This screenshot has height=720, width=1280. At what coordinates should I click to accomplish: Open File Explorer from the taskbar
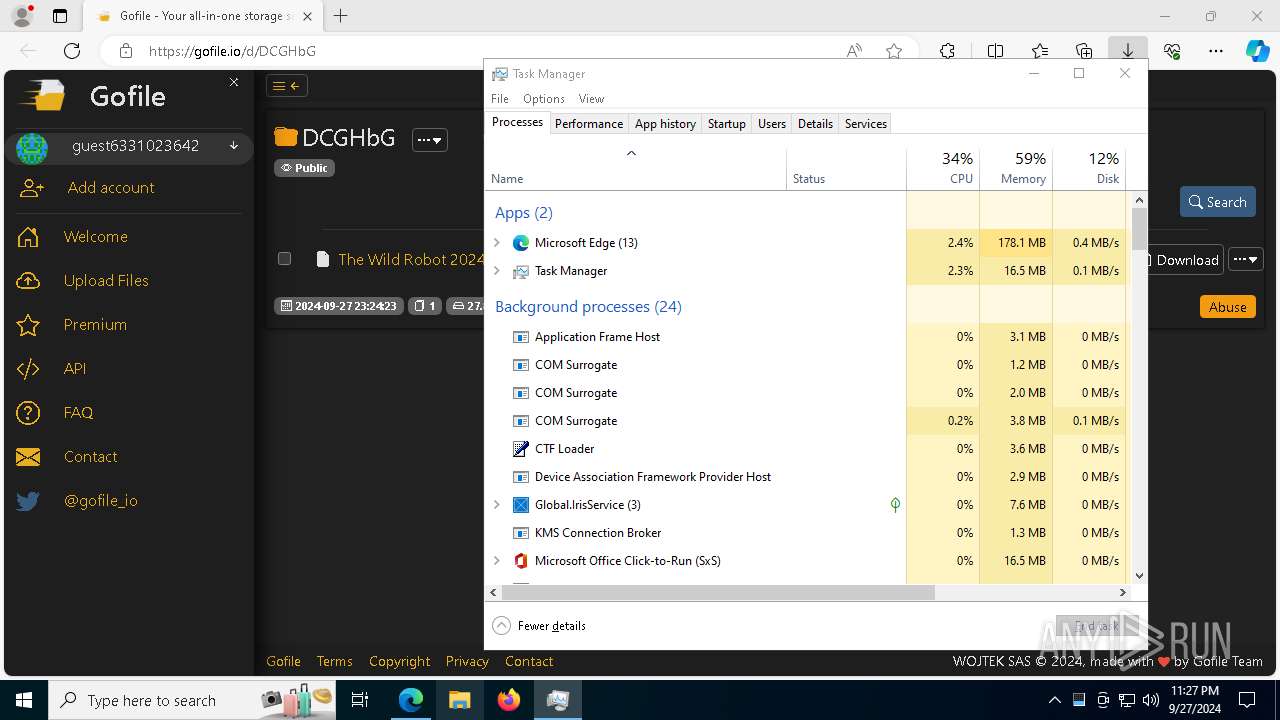pyautogui.click(x=459, y=700)
